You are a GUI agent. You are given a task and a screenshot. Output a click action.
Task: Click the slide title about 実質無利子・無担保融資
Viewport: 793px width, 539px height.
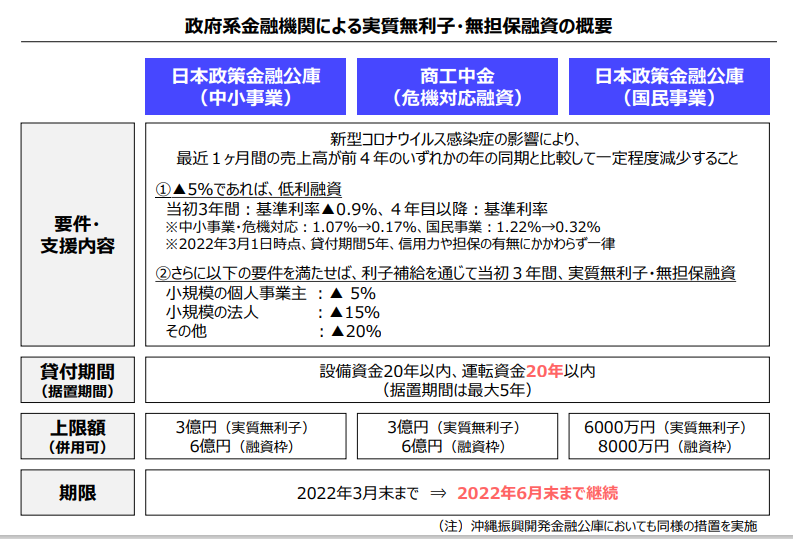[398, 24]
